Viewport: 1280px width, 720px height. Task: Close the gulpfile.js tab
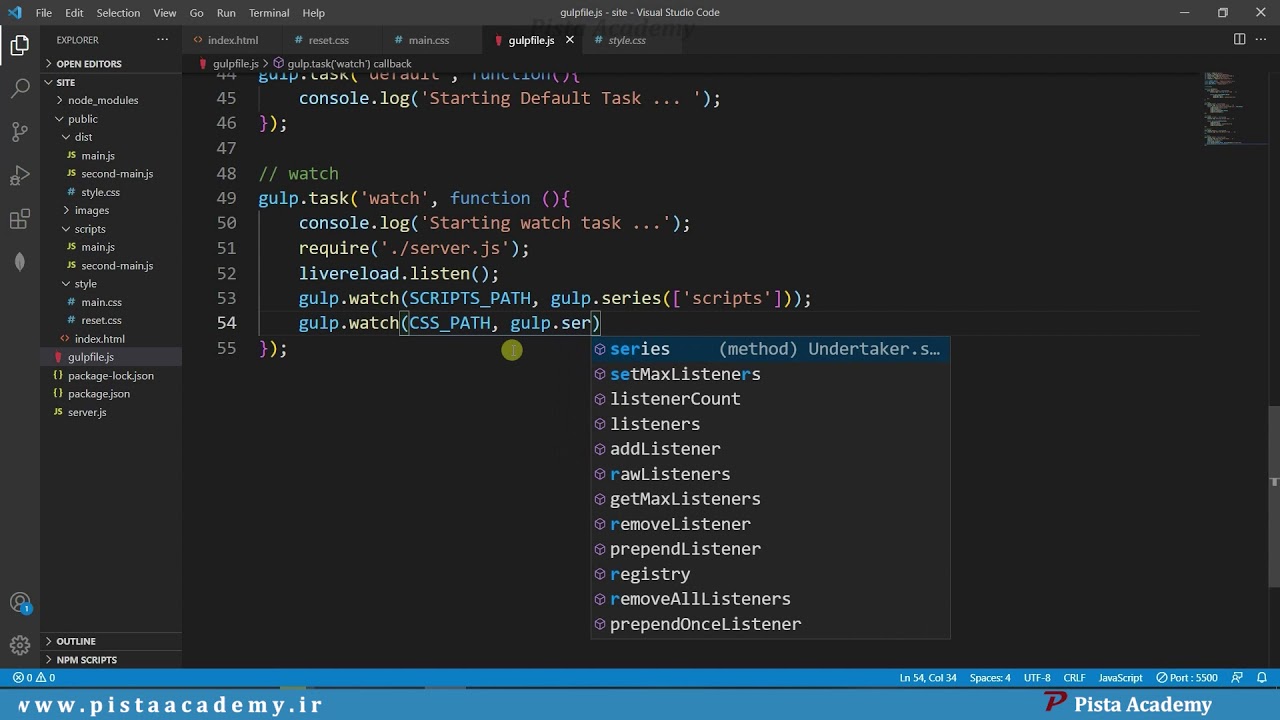tap(570, 40)
